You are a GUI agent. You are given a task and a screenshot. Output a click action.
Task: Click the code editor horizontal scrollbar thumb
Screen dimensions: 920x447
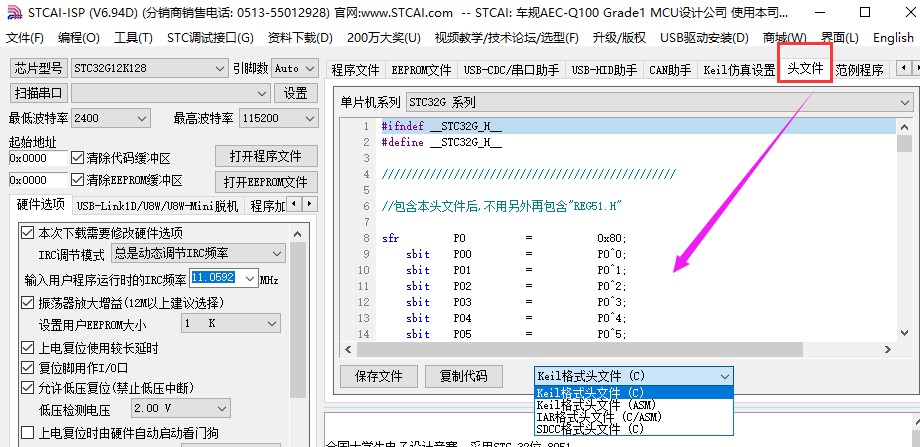(x=580, y=349)
